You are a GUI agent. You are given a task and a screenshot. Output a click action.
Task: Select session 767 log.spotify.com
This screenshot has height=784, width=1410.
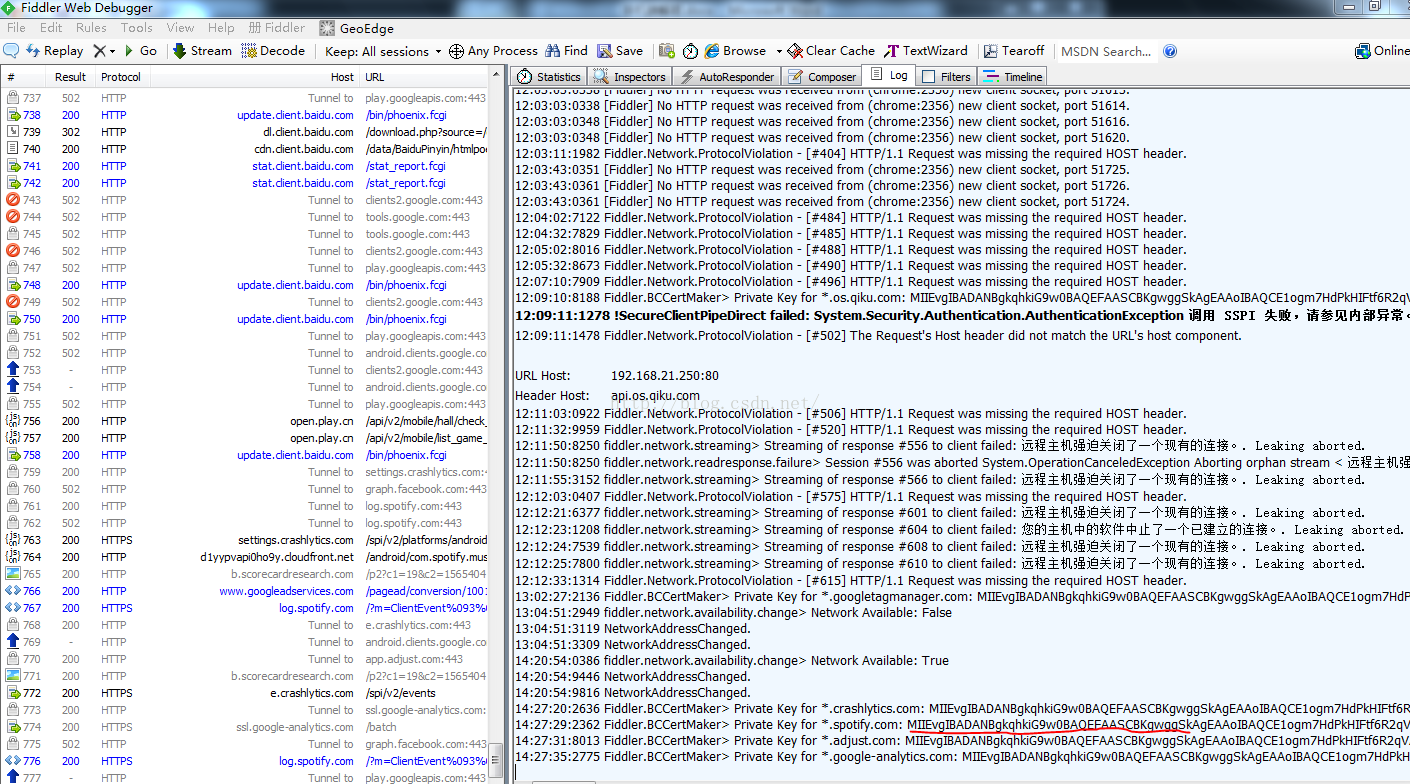pos(245,608)
